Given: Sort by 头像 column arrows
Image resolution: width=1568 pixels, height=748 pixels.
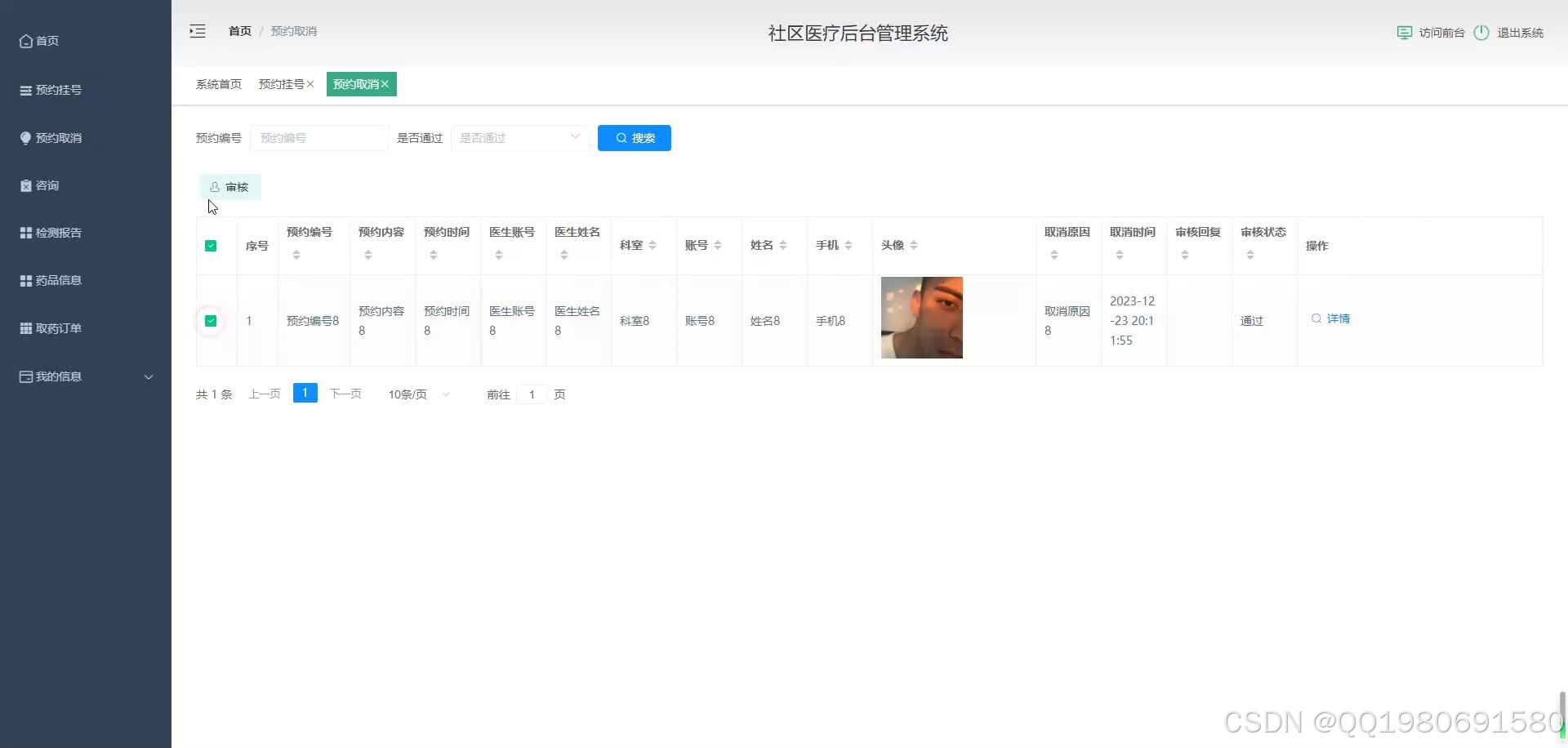Looking at the screenshot, I should tap(914, 245).
